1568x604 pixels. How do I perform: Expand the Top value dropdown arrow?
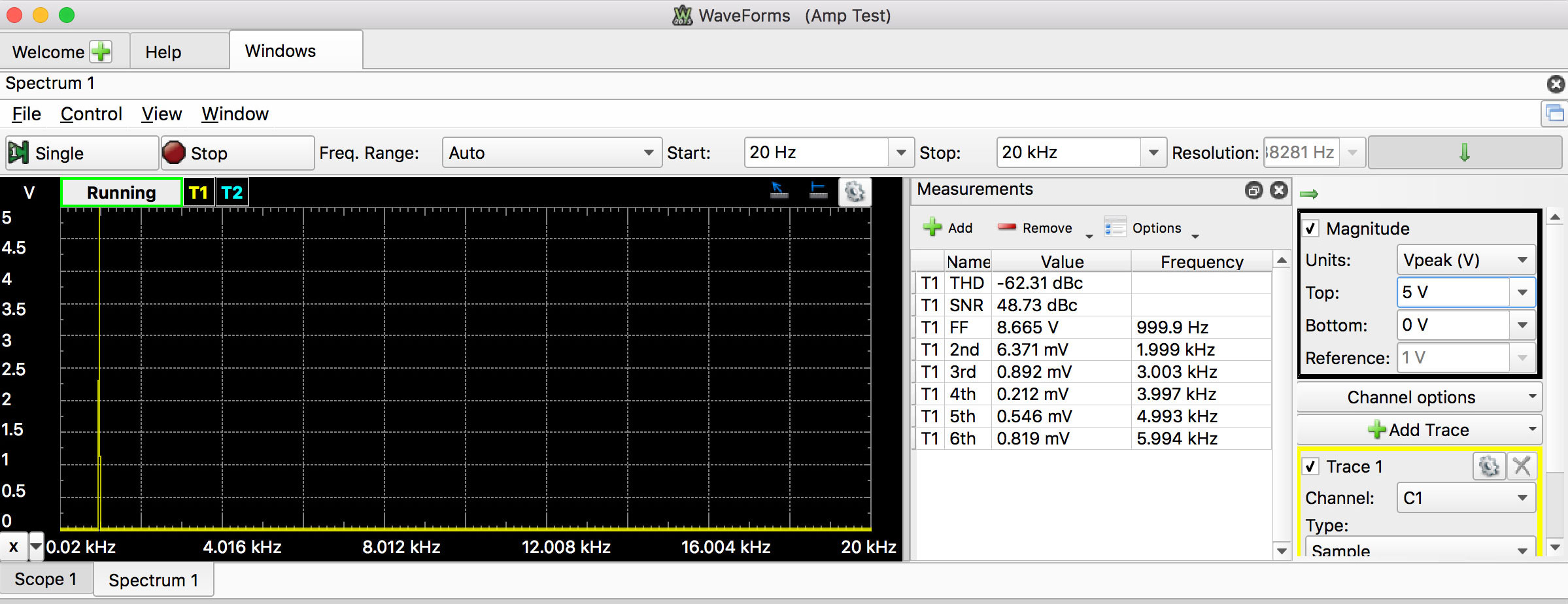[x=1522, y=292]
